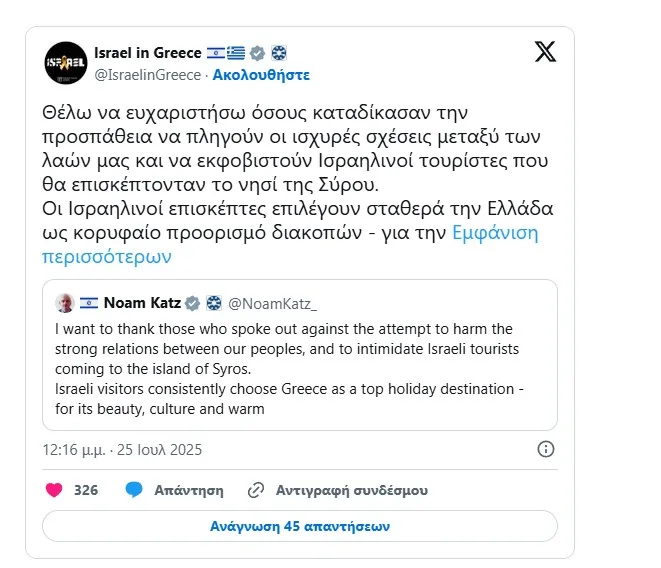Open the info icon beside the timestamp

pos(546,448)
